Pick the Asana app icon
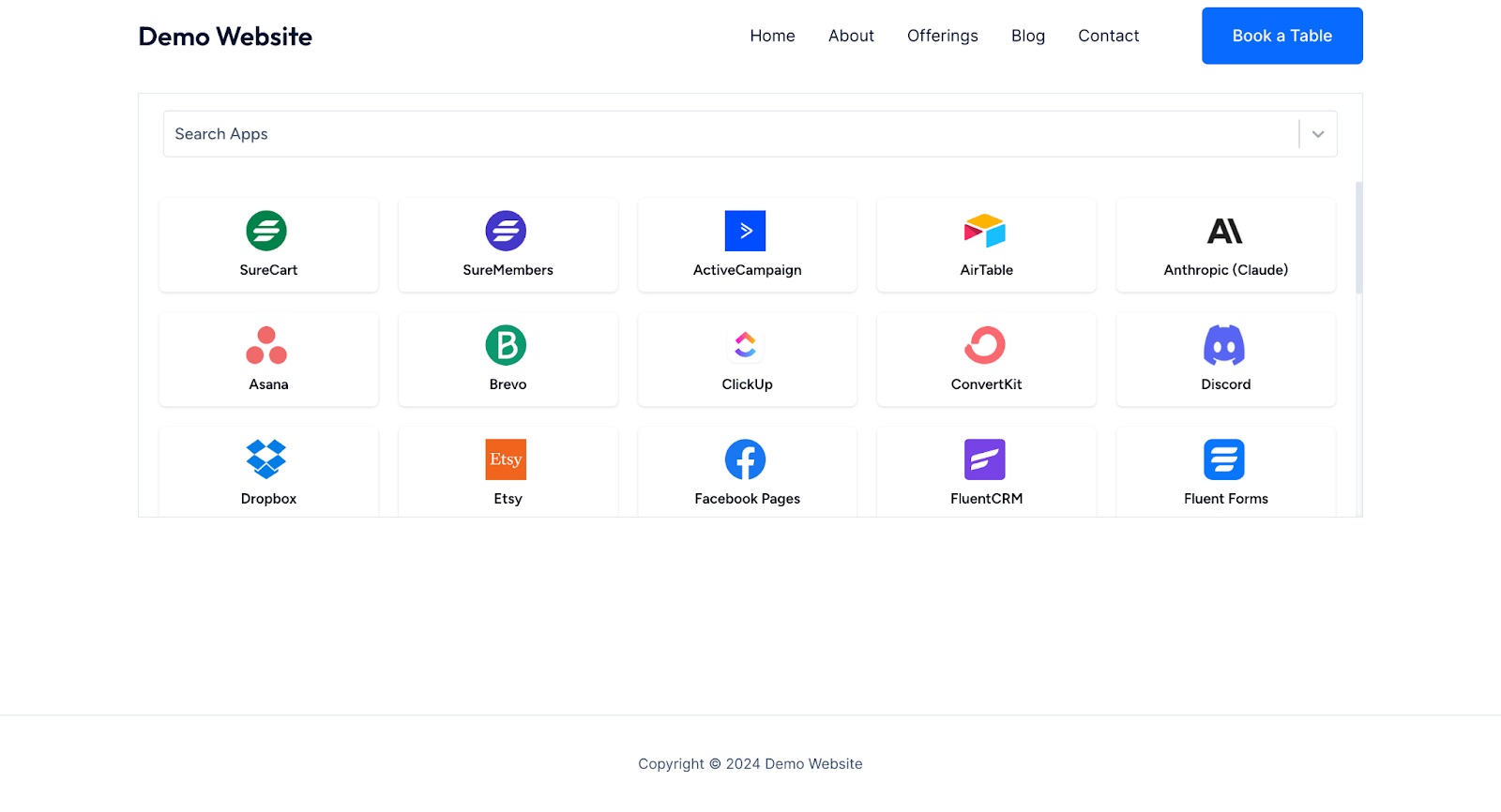 pyautogui.click(x=266, y=345)
